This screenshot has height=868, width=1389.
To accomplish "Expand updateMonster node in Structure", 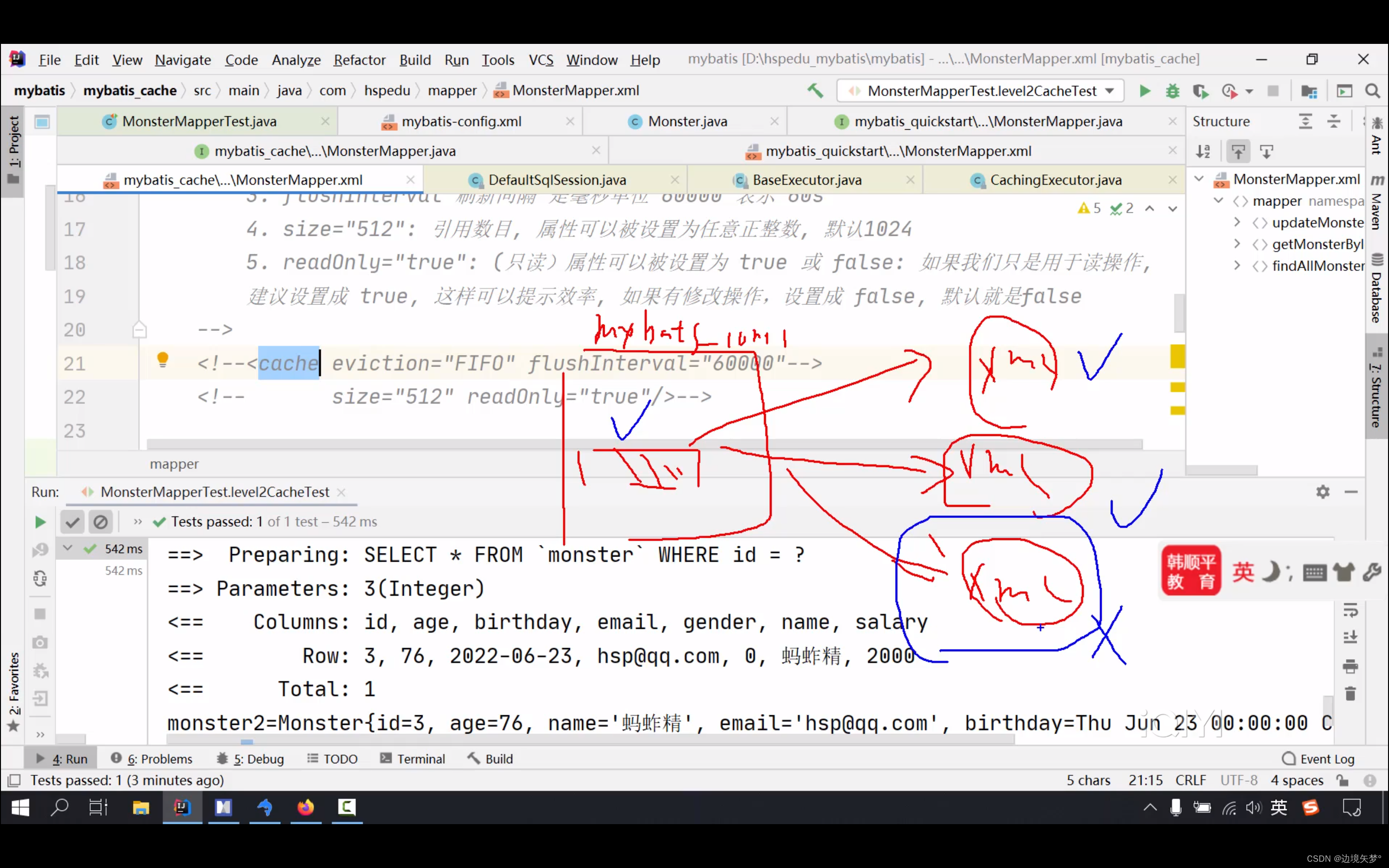I will click(x=1238, y=222).
